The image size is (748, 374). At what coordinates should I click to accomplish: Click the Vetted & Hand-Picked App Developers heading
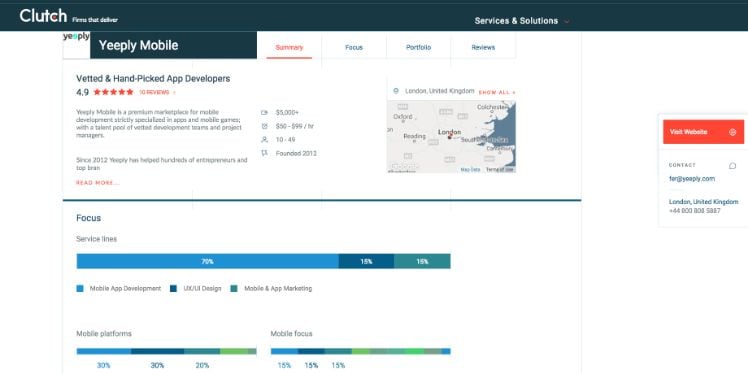tap(153, 79)
